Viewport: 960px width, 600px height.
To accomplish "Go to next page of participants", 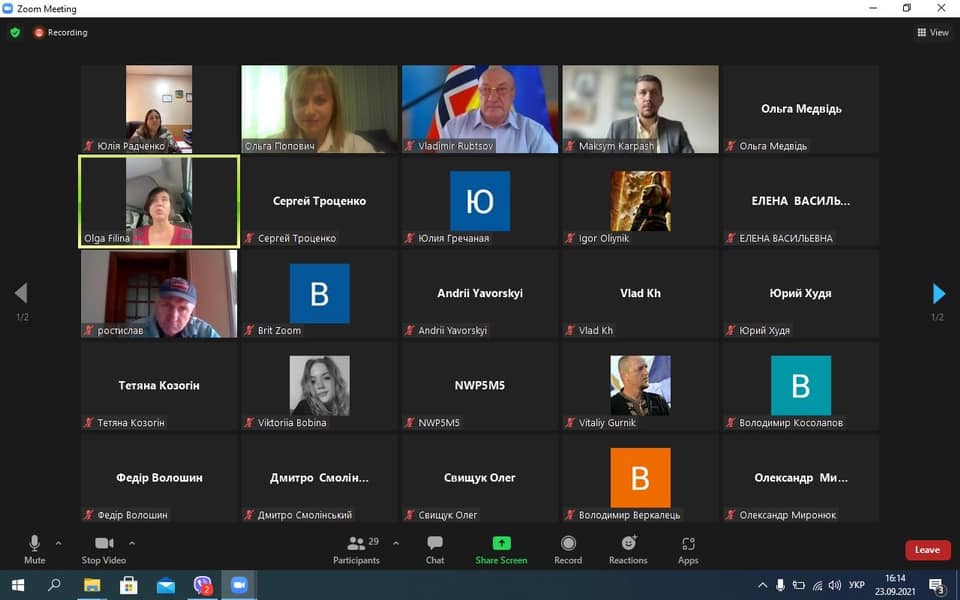I will pos(938,294).
